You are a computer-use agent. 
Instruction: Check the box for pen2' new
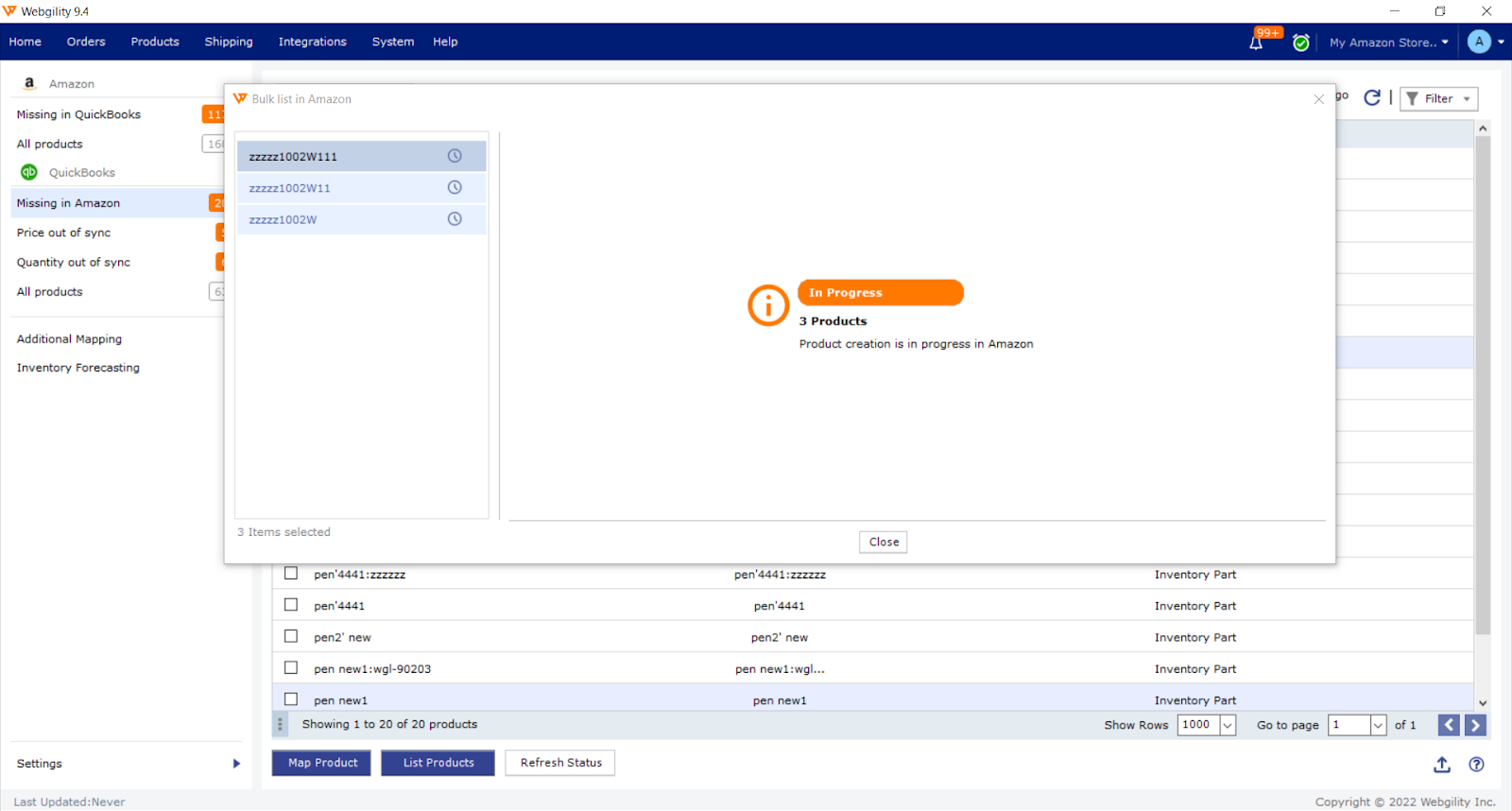click(x=291, y=636)
